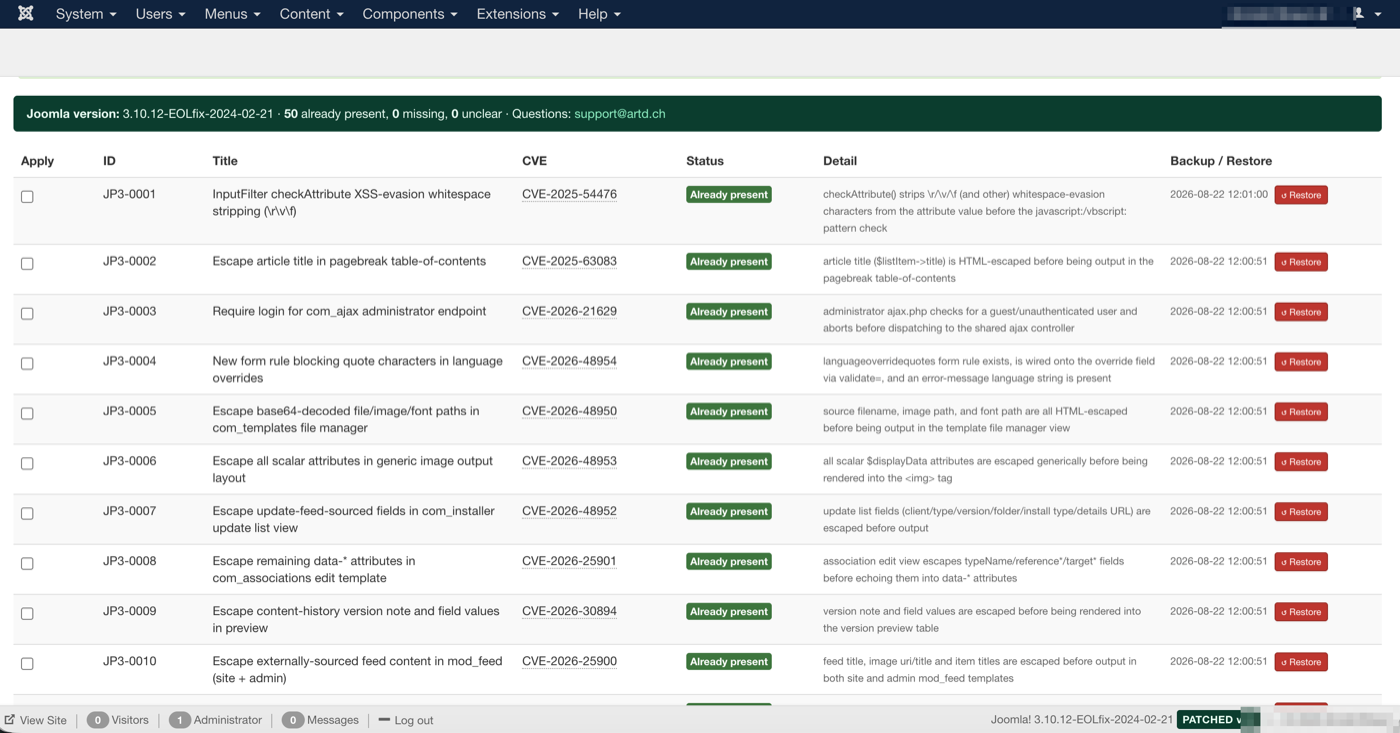Open the CVE-2026-25901 link
Image resolution: width=1400 pixels, height=733 pixels.
coord(569,561)
